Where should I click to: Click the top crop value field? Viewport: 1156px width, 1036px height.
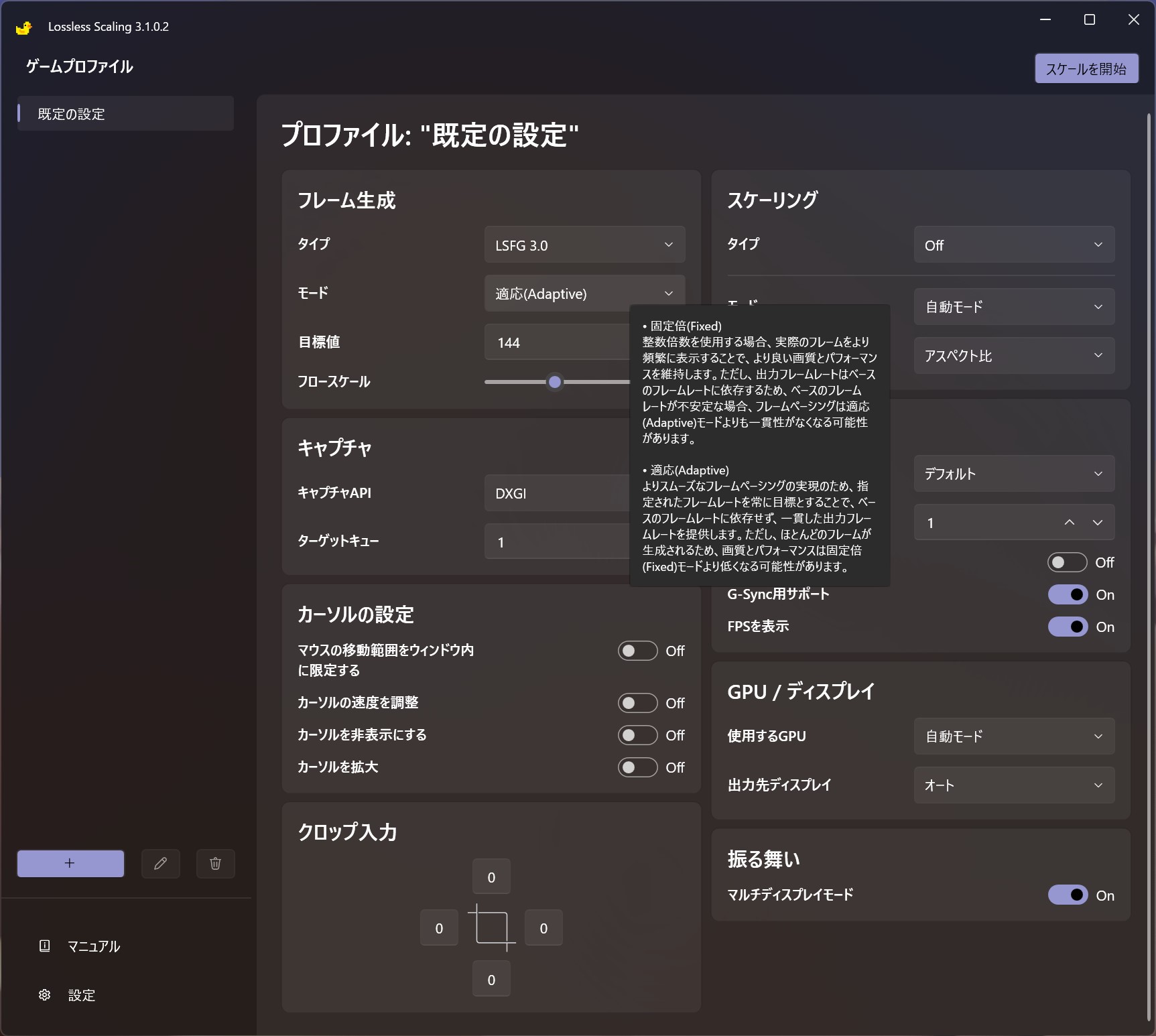[491, 877]
